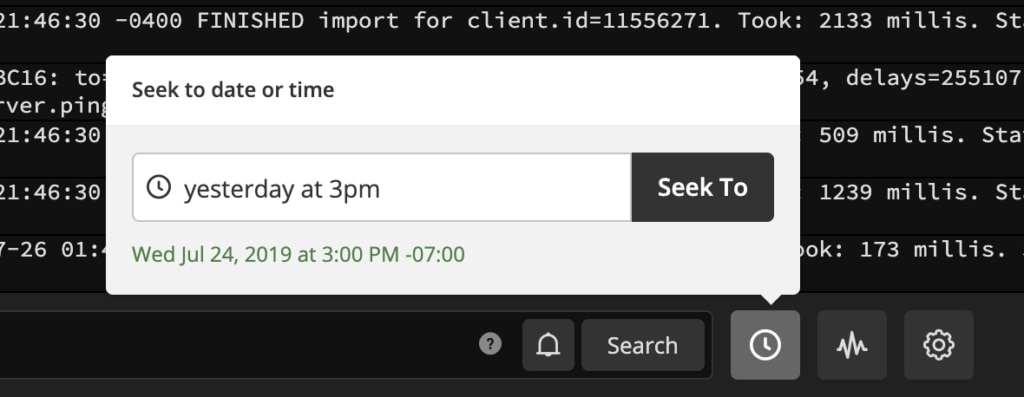The height and width of the screenshot is (397, 1024).
Task: Click the small clock icon inside the seek input
Action: 159,187
